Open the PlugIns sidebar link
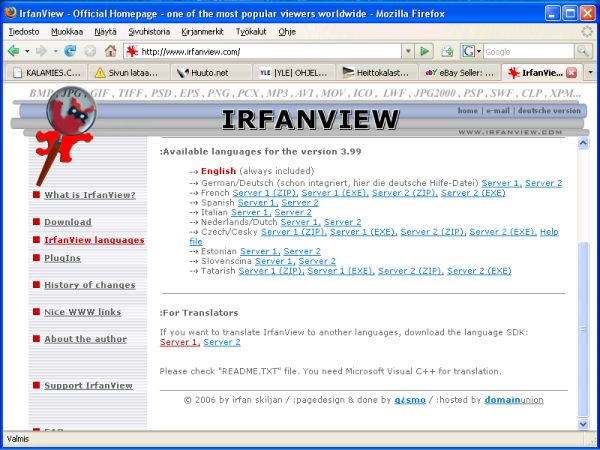The image size is (600, 450). 63,258
